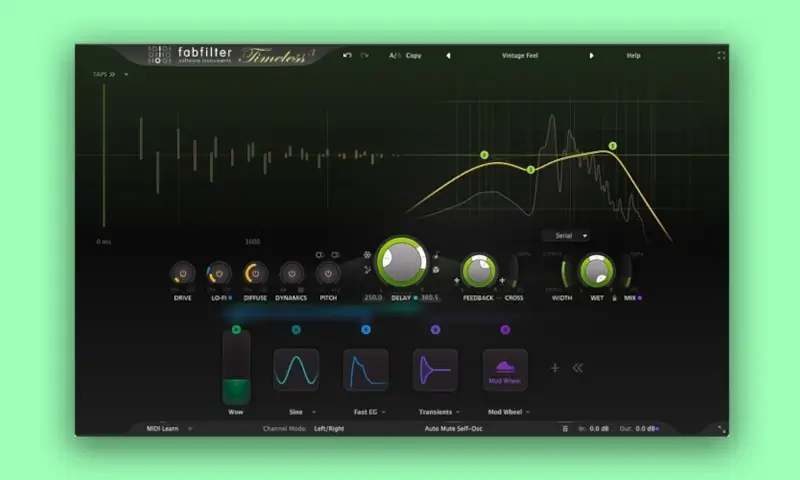Collapse modulation section with double chevron
Image resolution: width=800 pixels, height=480 pixels.
click(578, 368)
